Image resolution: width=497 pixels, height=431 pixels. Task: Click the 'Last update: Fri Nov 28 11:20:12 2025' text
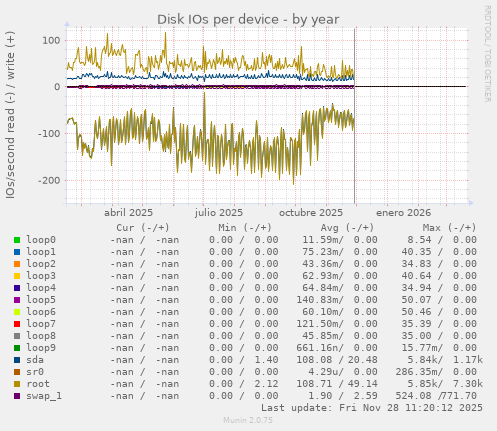click(372, 408)
